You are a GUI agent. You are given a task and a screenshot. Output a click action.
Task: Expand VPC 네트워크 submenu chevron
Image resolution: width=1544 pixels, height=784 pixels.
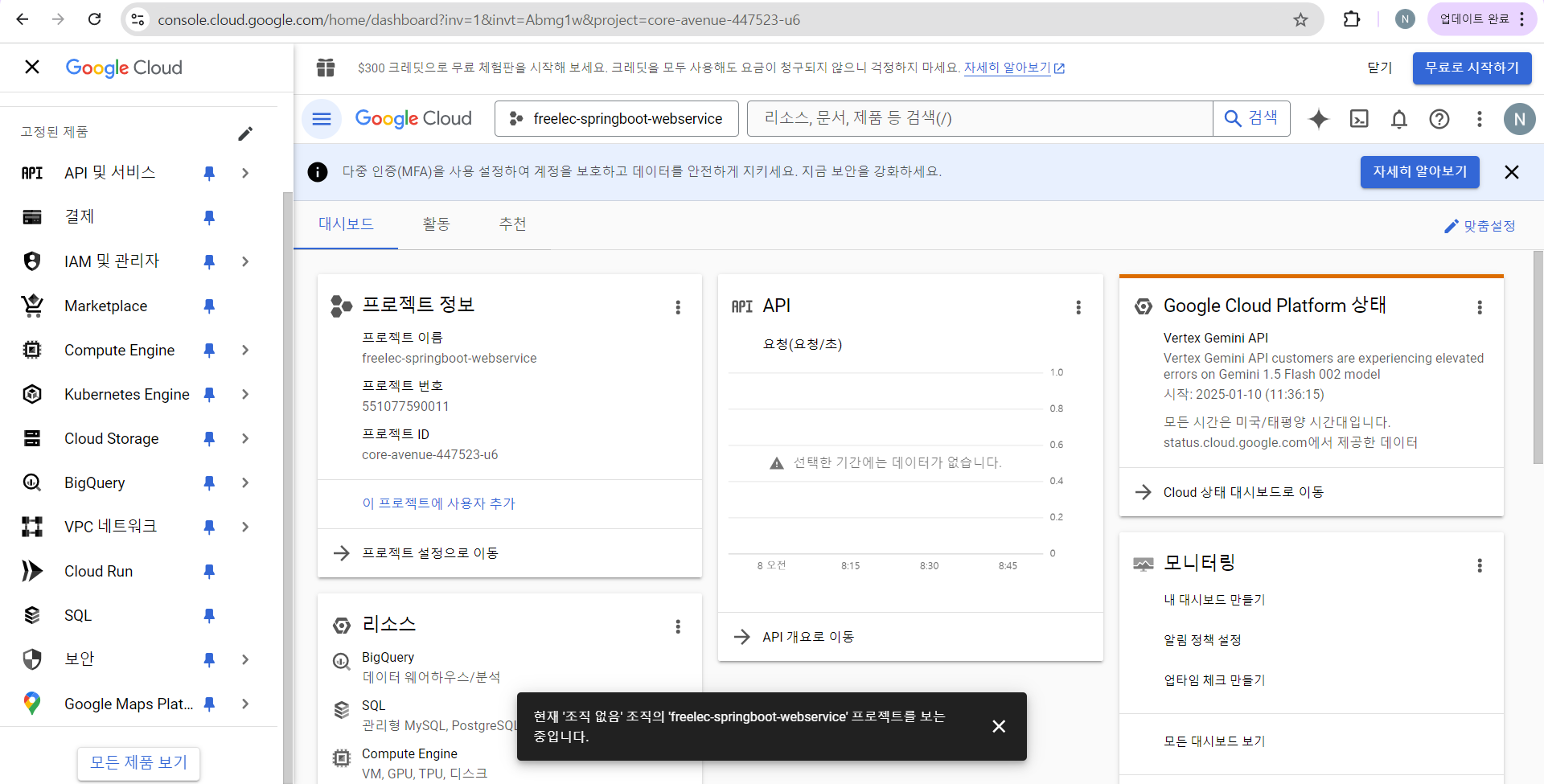pos(245,527)
